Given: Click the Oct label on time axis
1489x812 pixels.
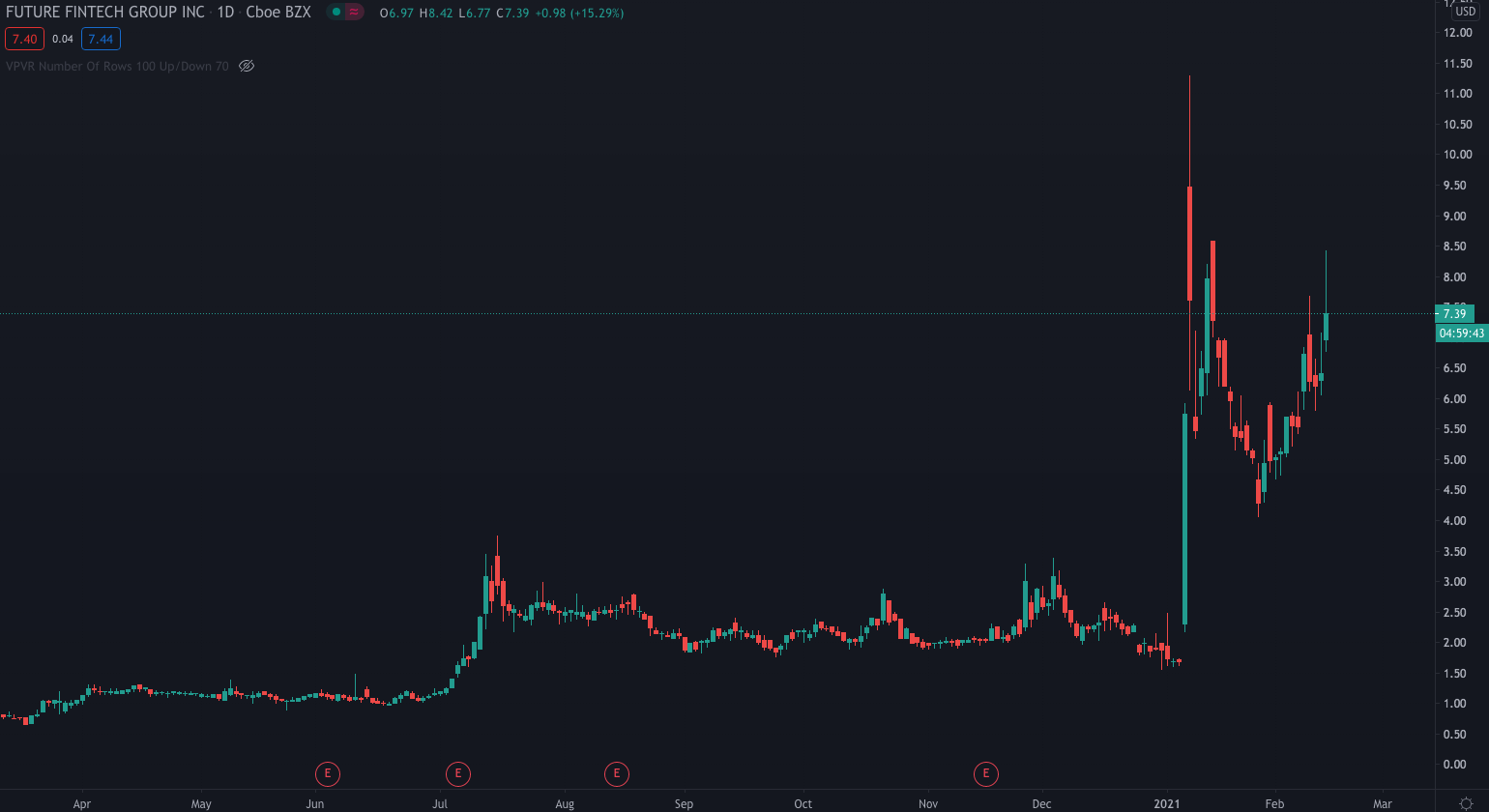Looking at the screenshot, I should pos(803,804).
